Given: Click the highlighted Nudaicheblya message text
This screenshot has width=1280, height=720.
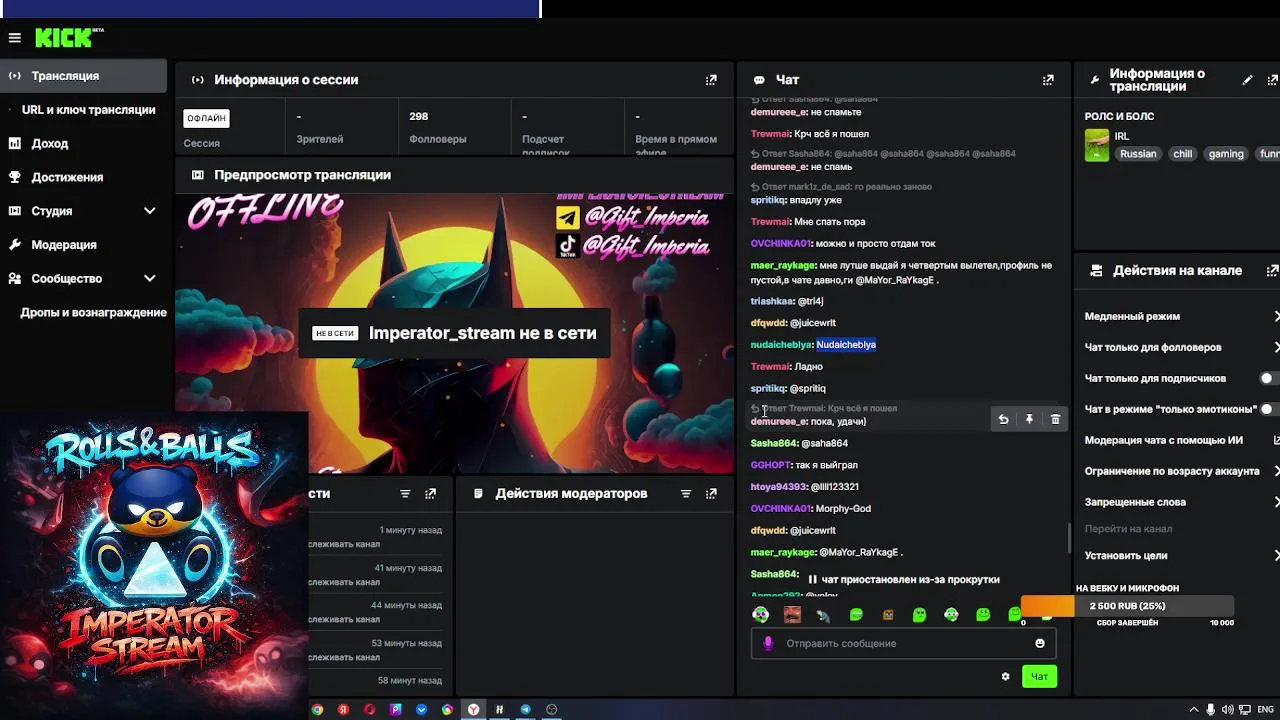Looking at the screenshot, I should coord(846,345).
